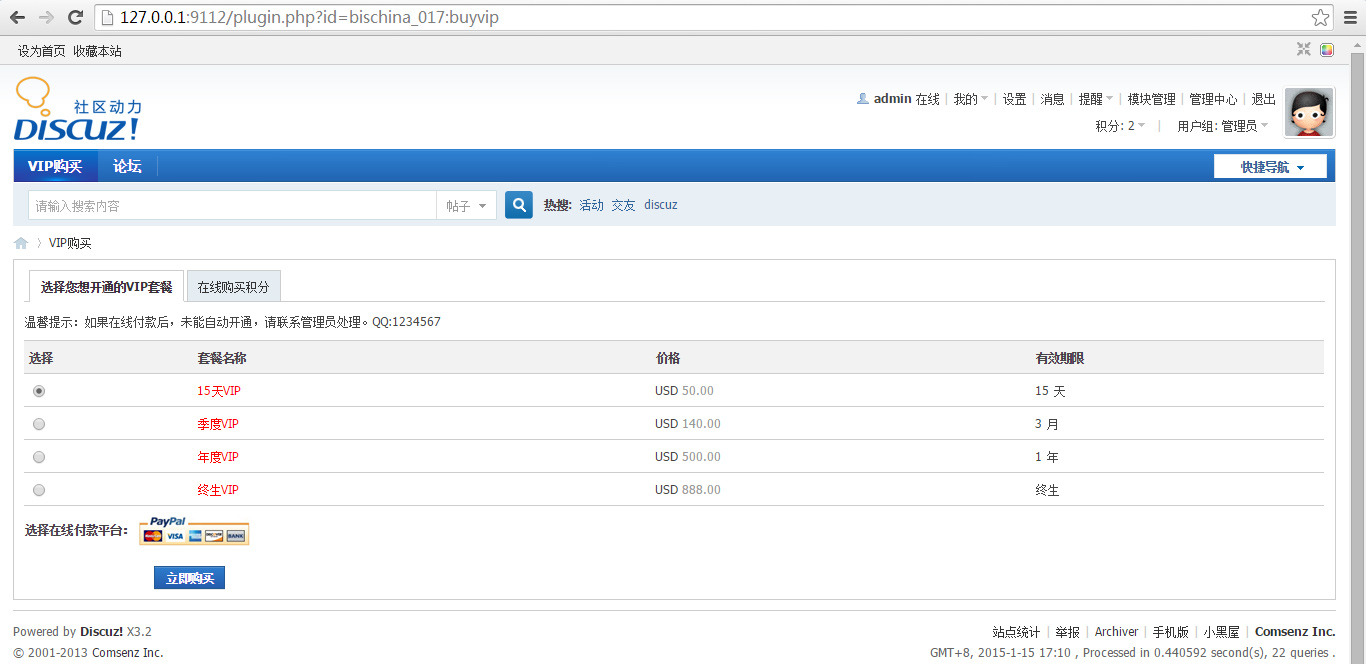This screenshot has width=1366, height=664.
Task: Switch to 在线购买积分 tab
Action: 233,287
